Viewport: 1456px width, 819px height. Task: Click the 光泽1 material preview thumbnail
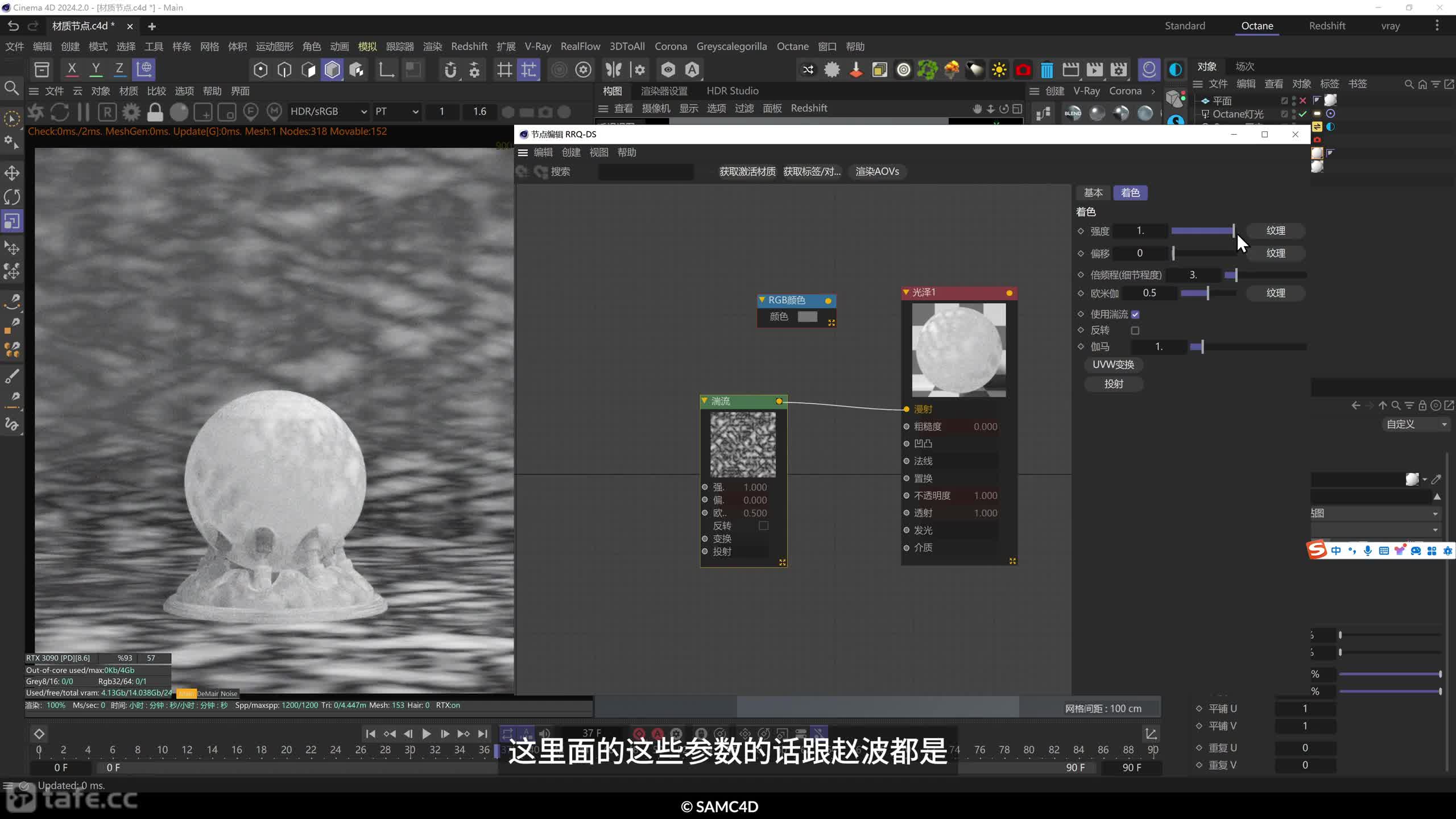[x=959, y=350]
